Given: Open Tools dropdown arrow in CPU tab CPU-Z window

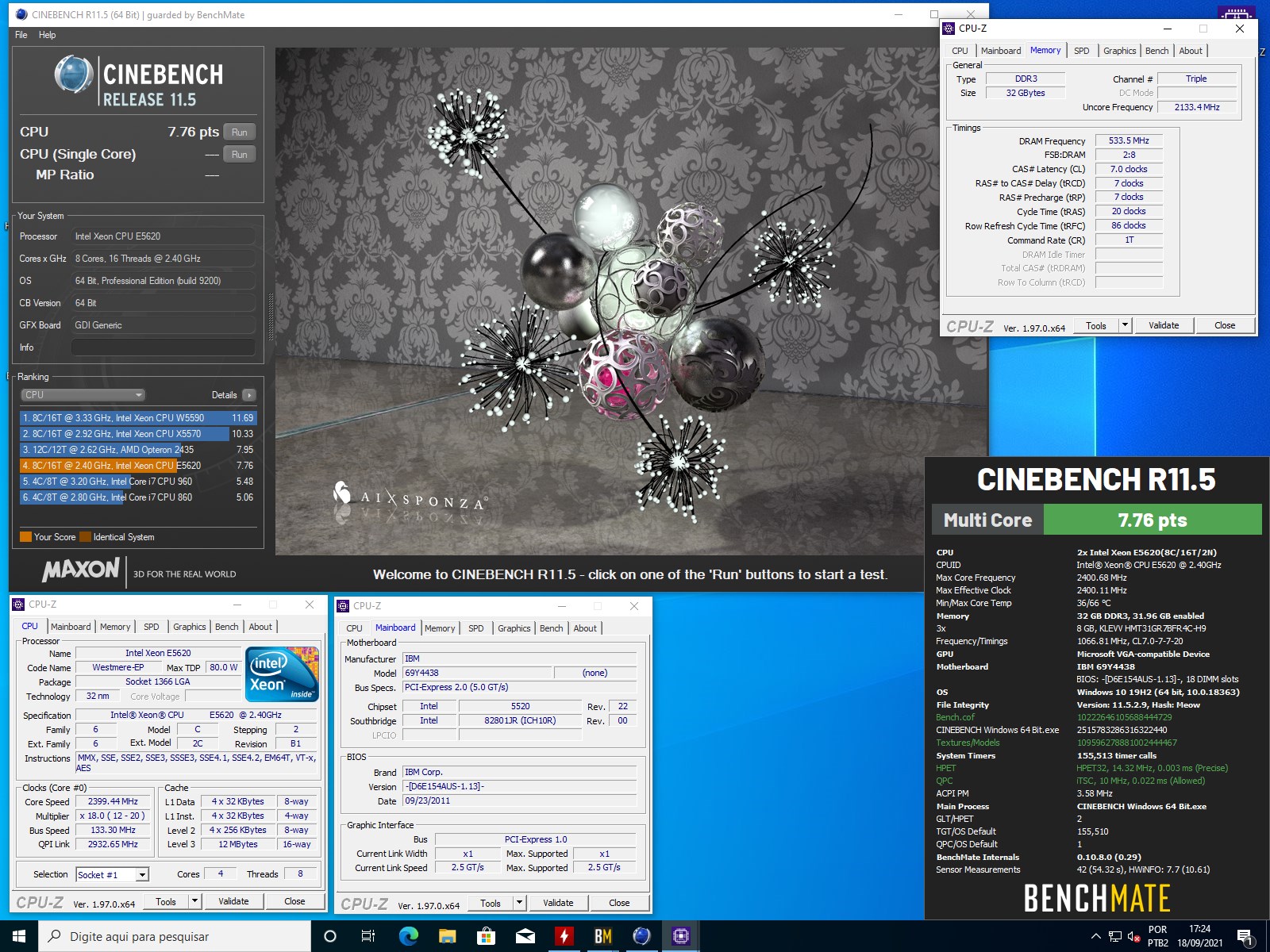Looking at the screenshot, I should coord(194,901).
